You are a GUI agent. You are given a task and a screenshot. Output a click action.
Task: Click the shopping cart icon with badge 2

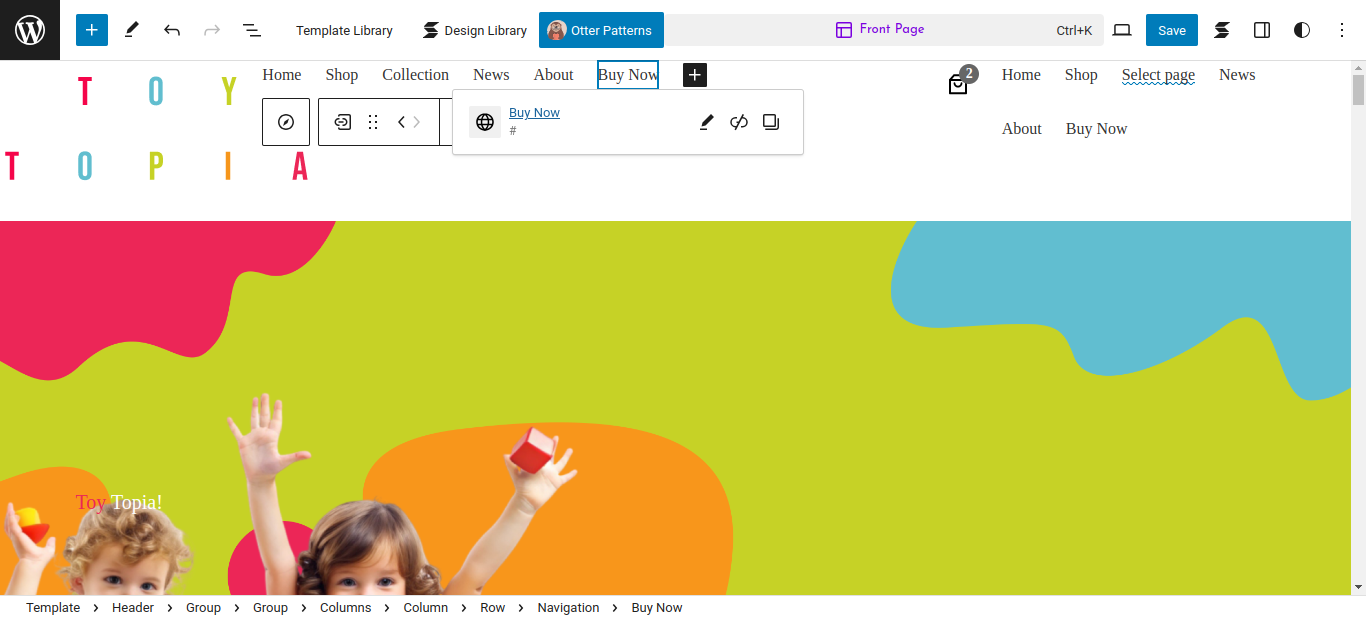pos(959,83)
